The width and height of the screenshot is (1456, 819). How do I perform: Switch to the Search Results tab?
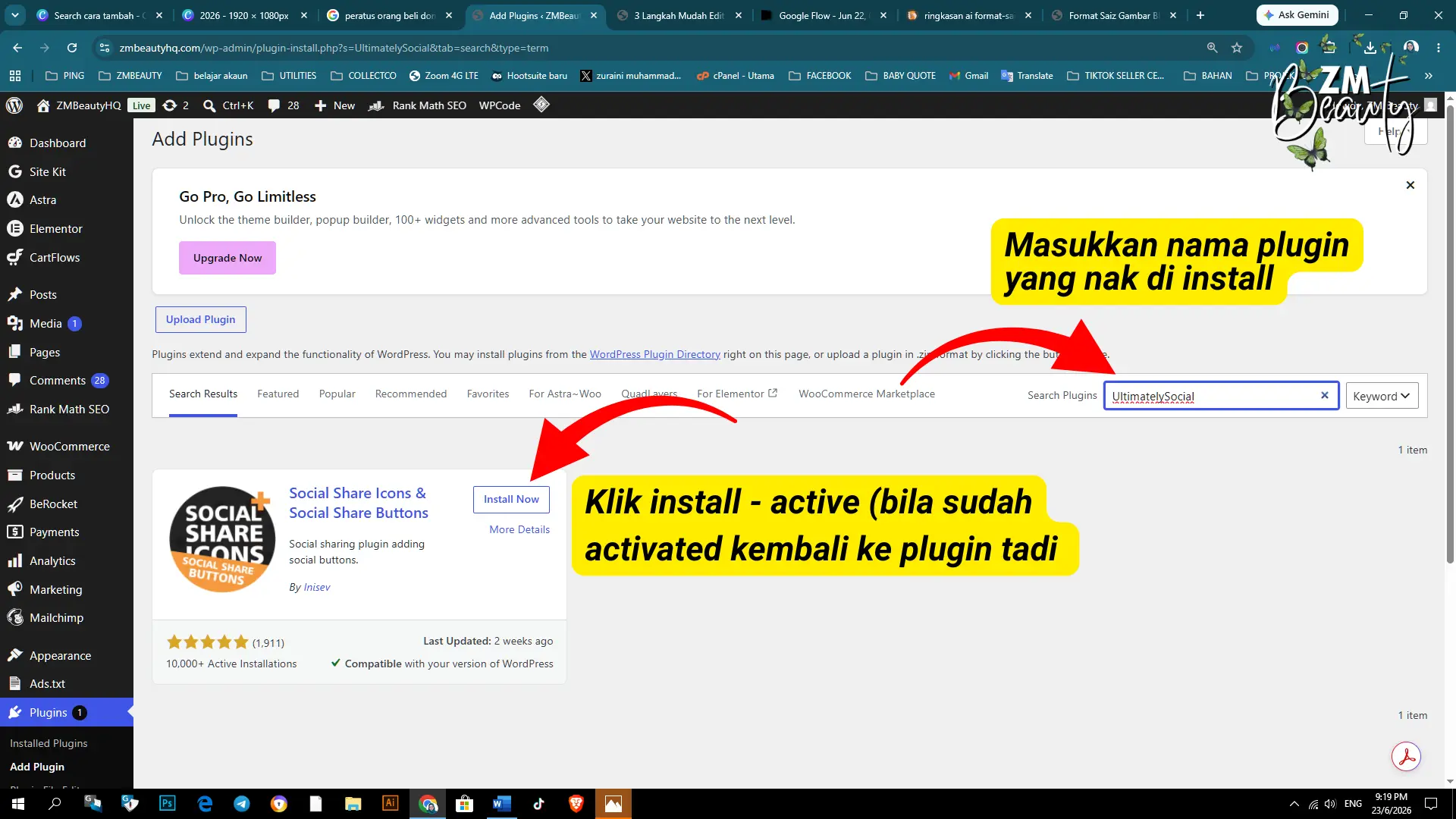click(203, 394)
